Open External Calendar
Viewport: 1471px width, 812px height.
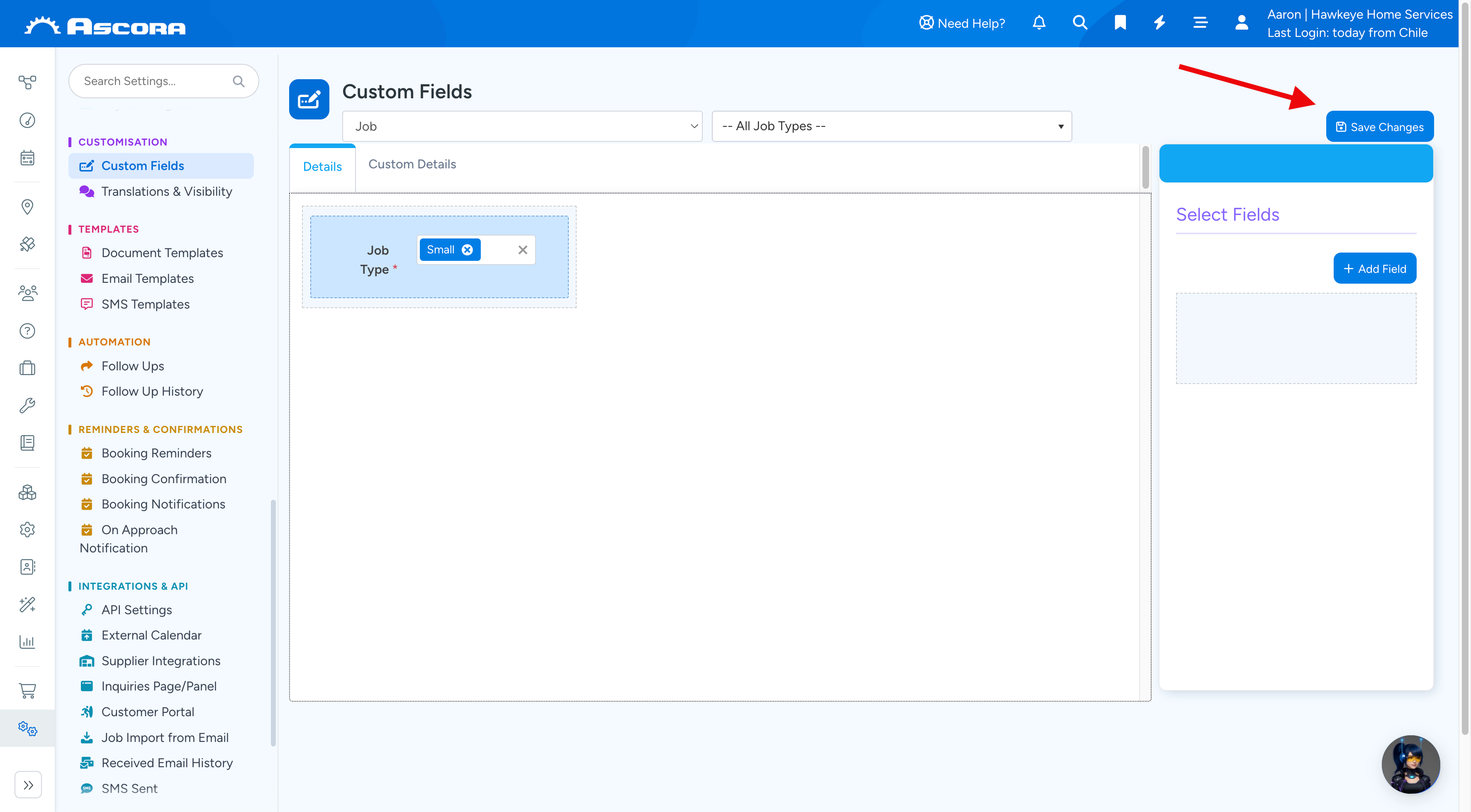coord(141,635)
